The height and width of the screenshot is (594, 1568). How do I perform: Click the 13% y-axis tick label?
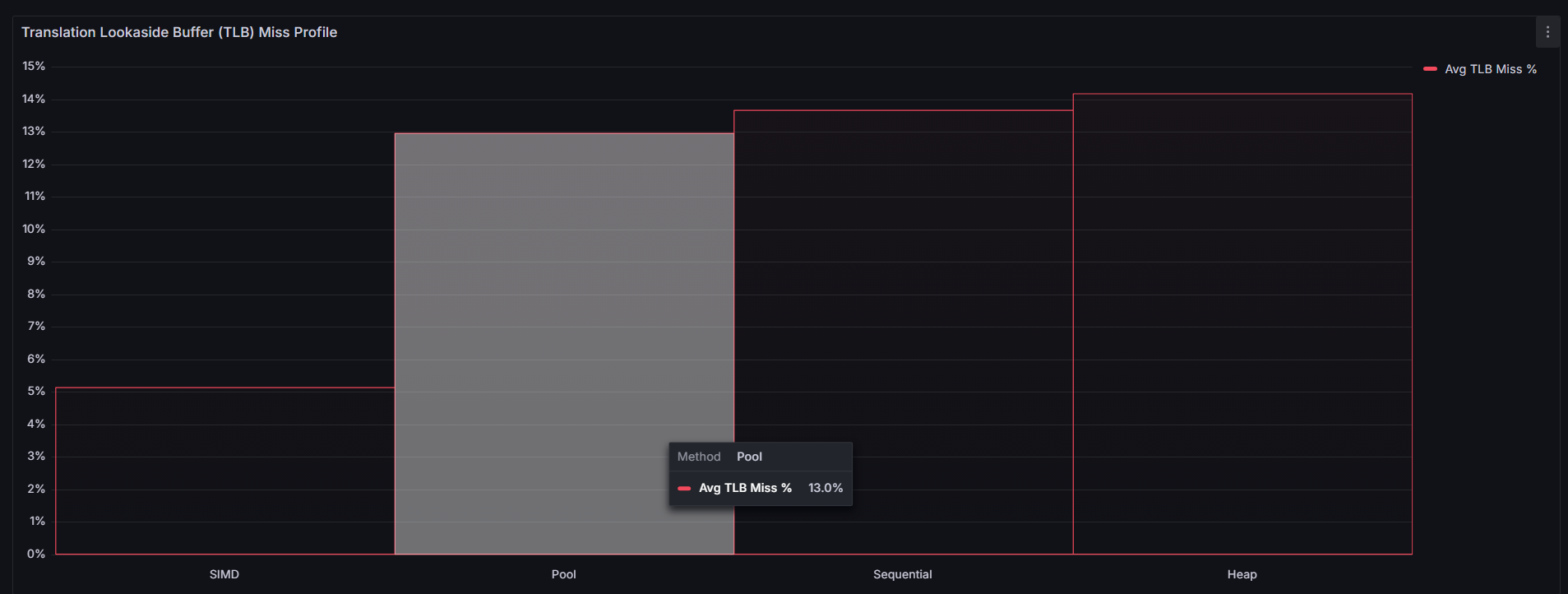tap(34, 131)
